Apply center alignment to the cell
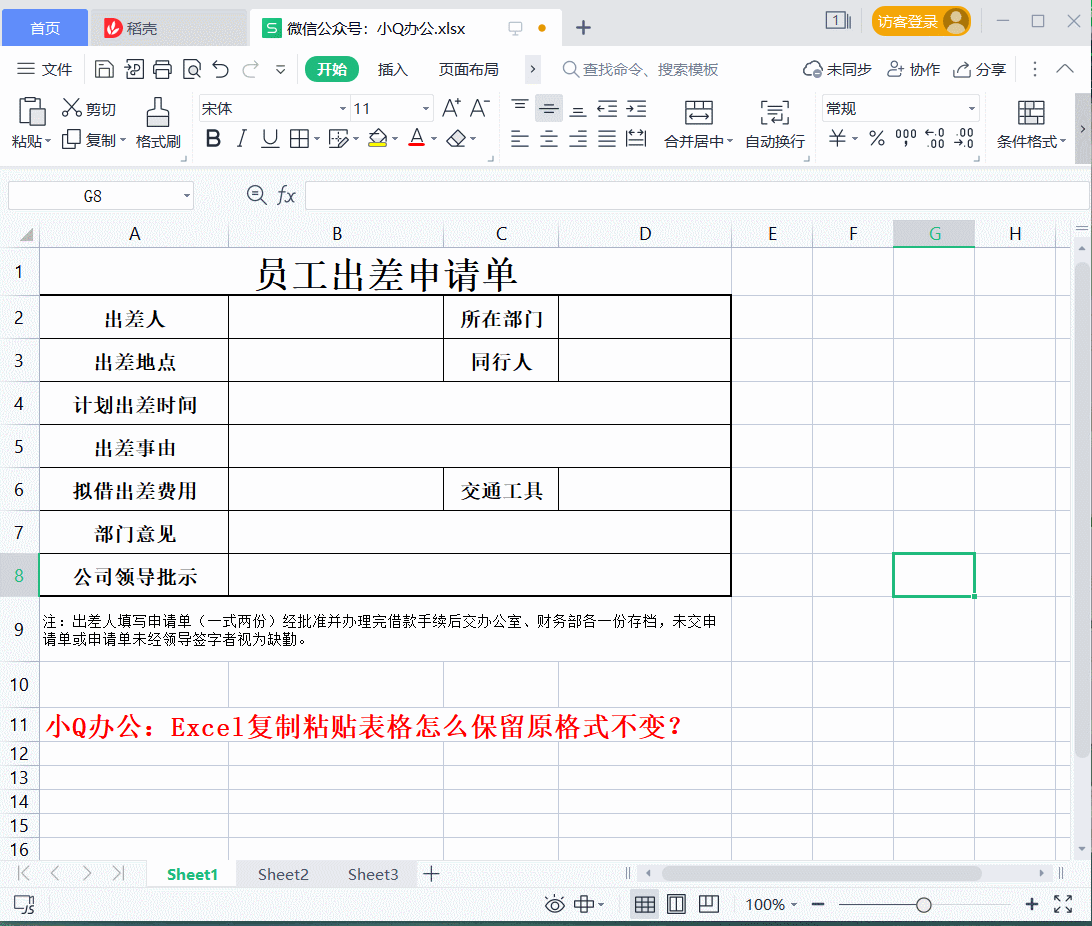This screenshot has height=926, width=1092. pos(548,140)
